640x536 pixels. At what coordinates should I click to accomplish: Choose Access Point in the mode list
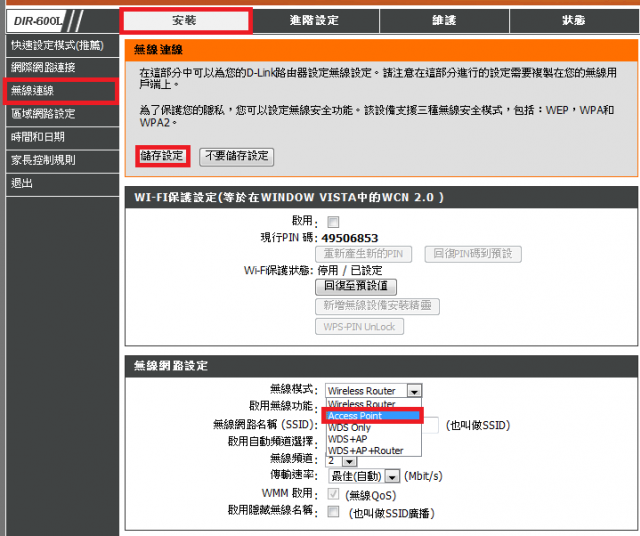click(x=373, y=416)
